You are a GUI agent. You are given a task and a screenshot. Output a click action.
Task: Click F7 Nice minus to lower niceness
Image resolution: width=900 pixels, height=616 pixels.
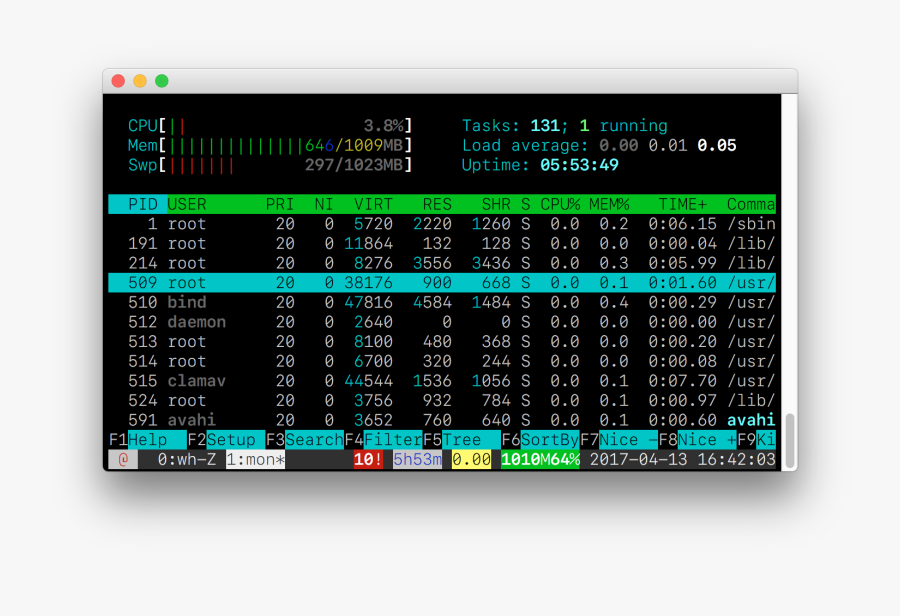(628, 440)
